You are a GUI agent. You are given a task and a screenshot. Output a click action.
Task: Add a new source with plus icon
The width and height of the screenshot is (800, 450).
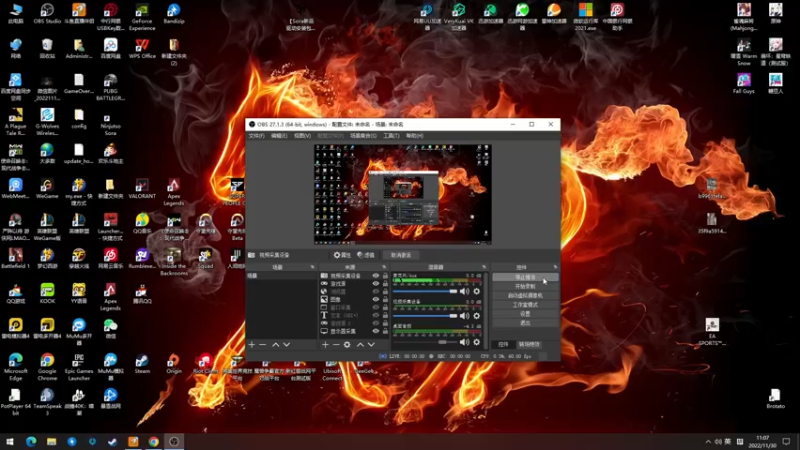point(324,345)
